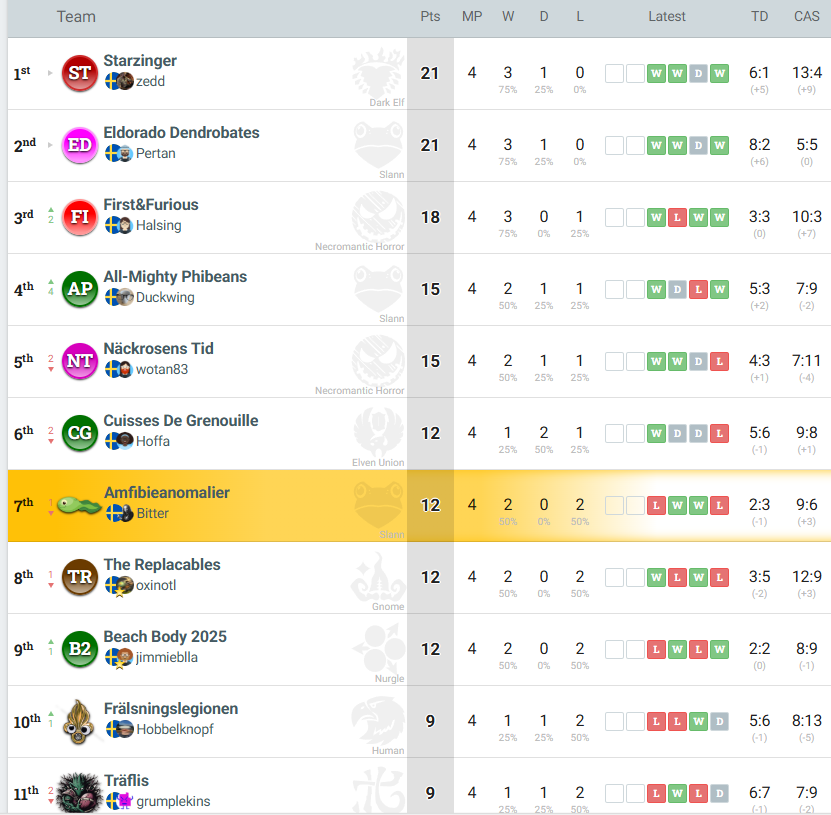This screenshot has width=831, height=815.
Task: Open the Cuisses De Grenouille team link
Action: click(x=181, y=421)
